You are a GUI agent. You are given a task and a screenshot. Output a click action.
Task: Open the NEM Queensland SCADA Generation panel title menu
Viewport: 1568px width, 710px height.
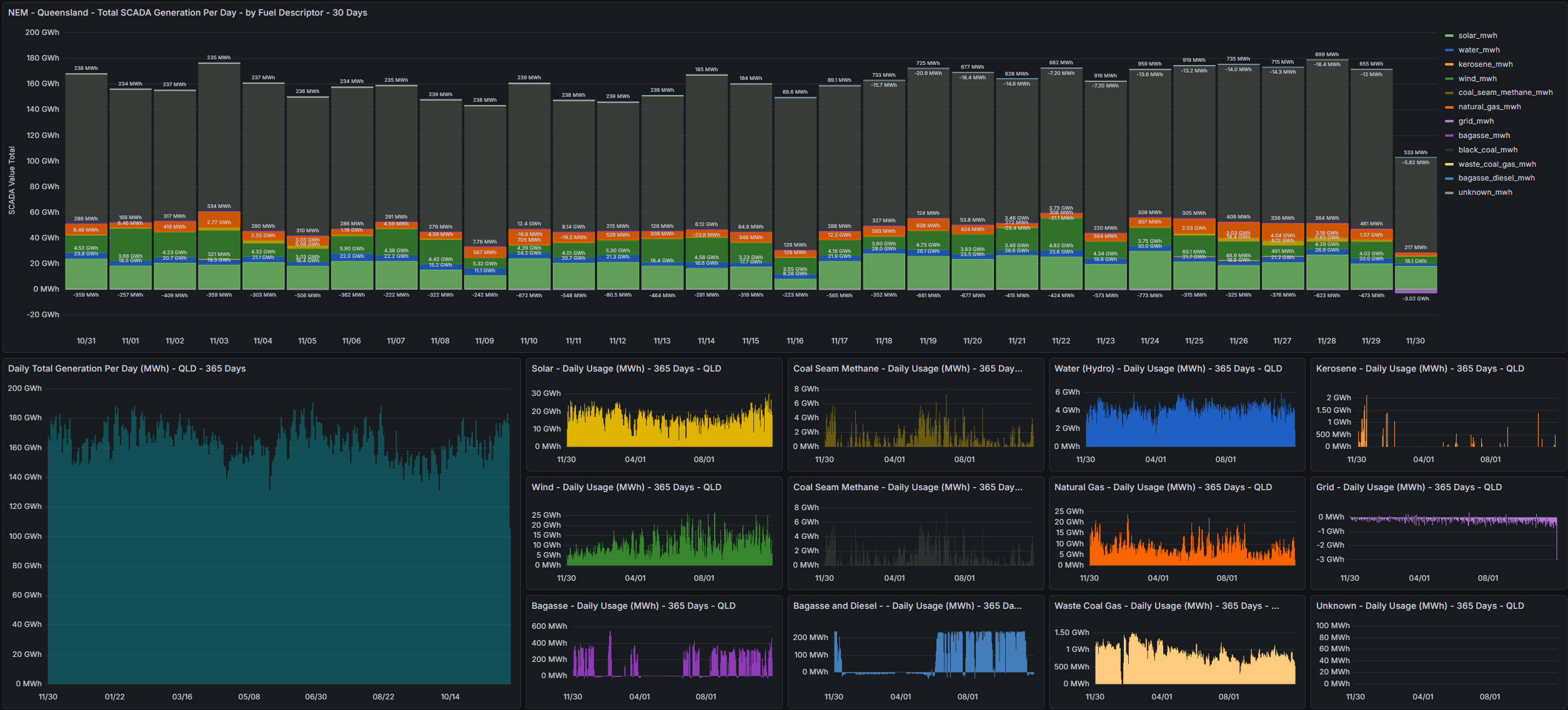click(187, 12)
